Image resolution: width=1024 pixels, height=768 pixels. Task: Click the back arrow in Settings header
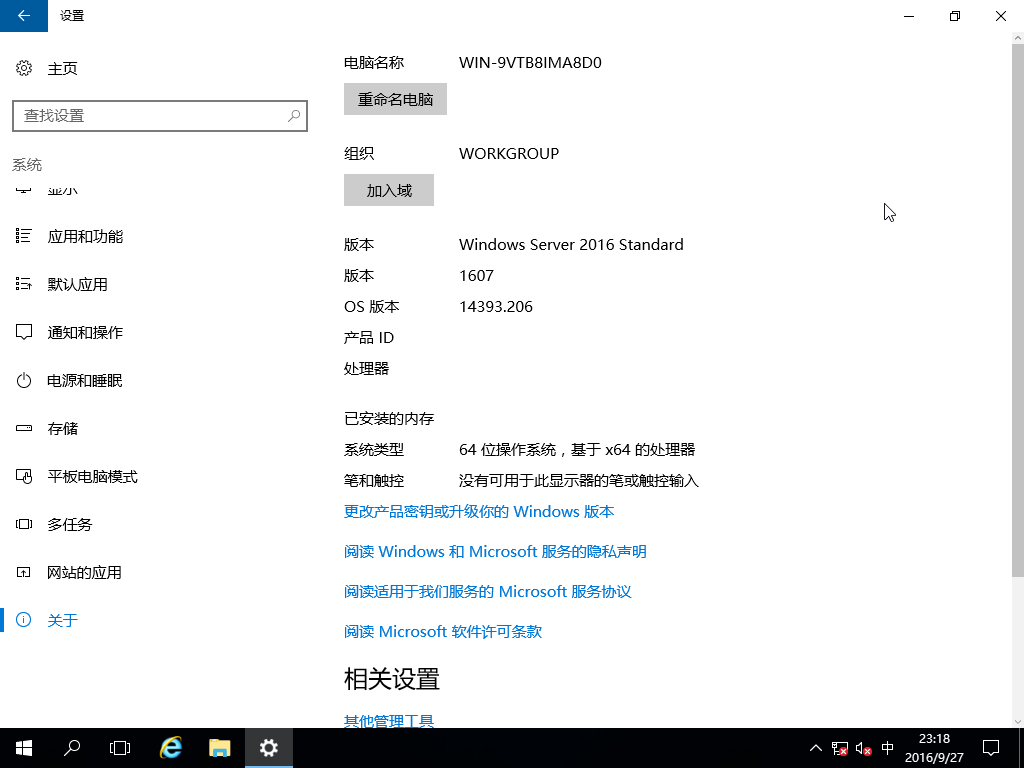24,16
